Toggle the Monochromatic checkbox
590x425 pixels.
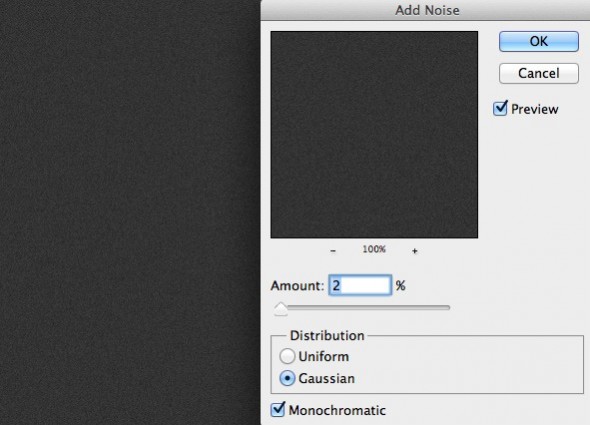pos(278,410)
